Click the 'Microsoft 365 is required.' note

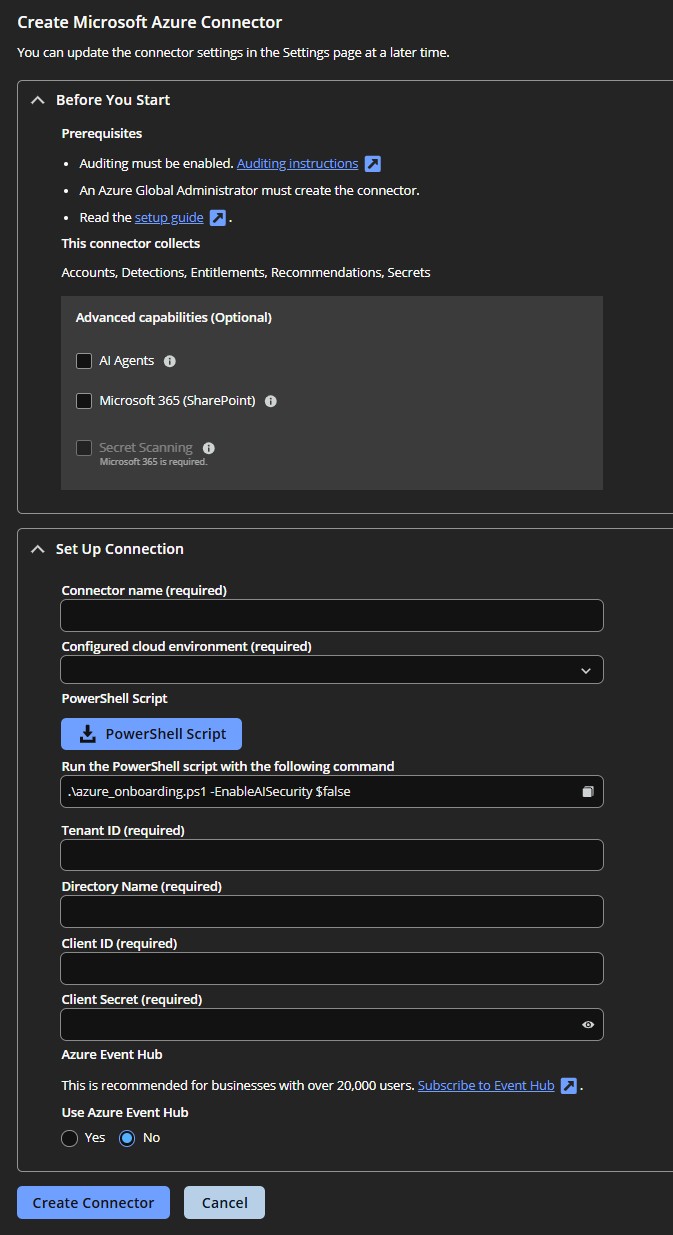coord(153,462)
